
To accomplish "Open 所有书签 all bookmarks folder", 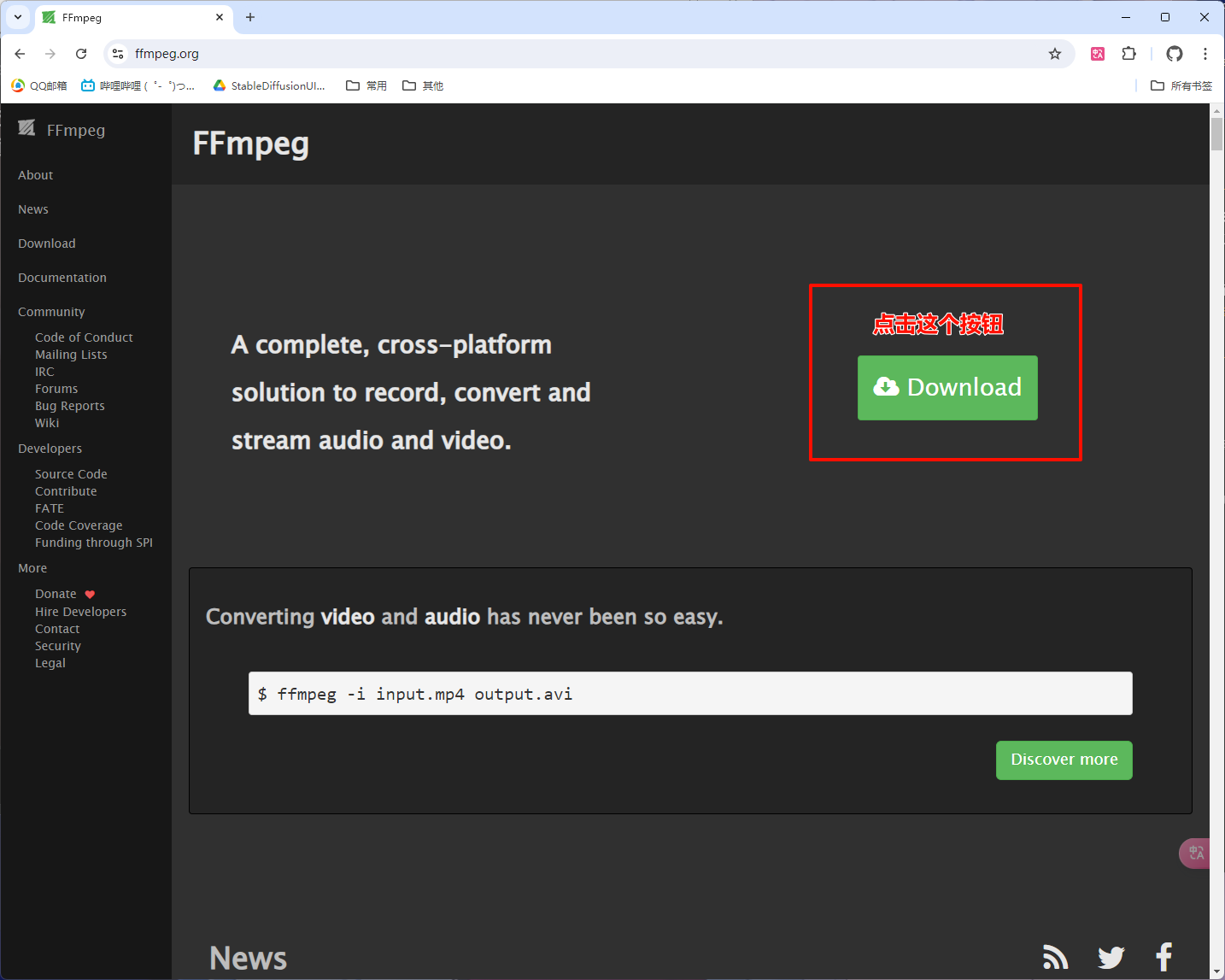I will pyautogui.click(x=1181, y=85).
